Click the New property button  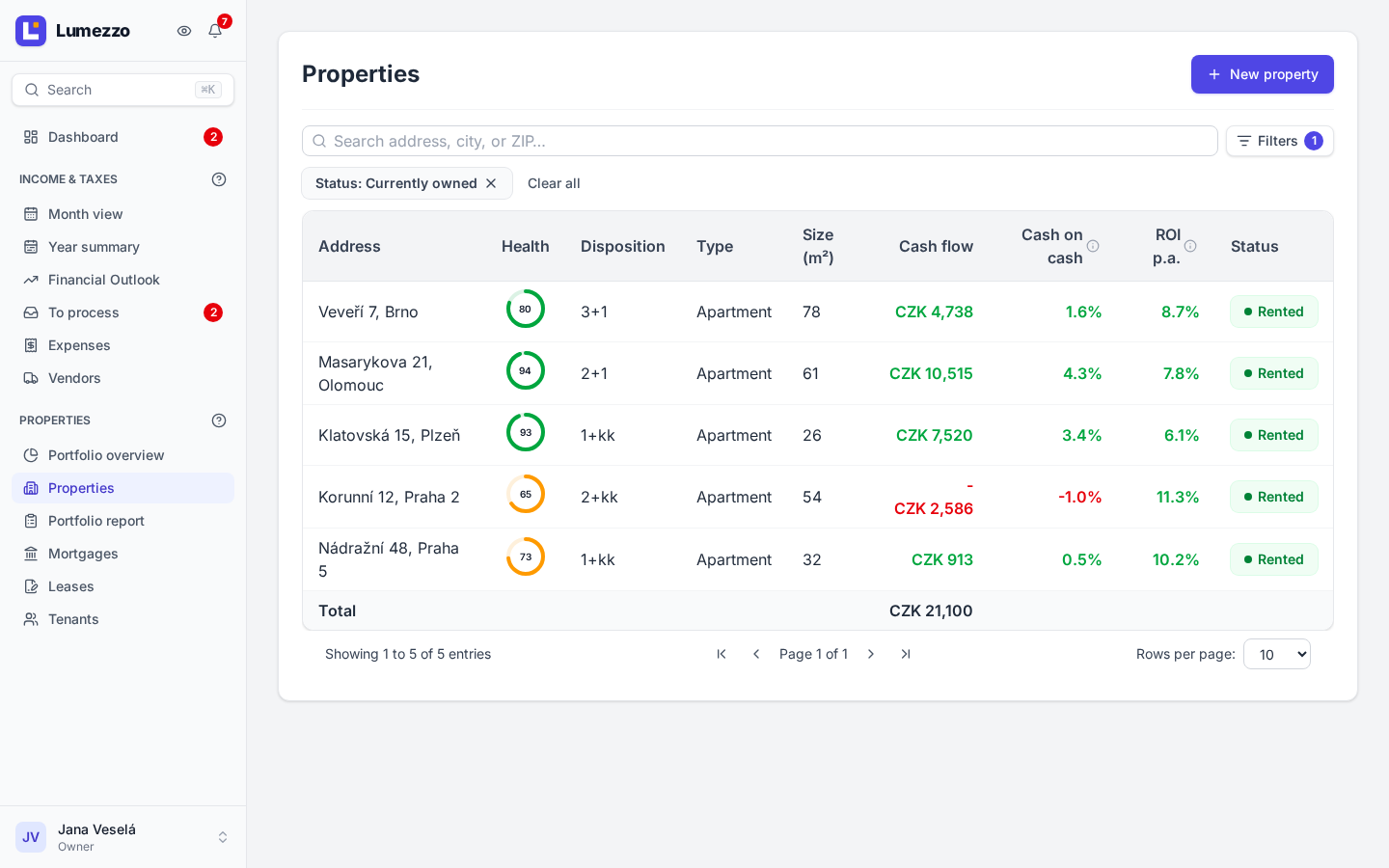(x=1263, y=74)
